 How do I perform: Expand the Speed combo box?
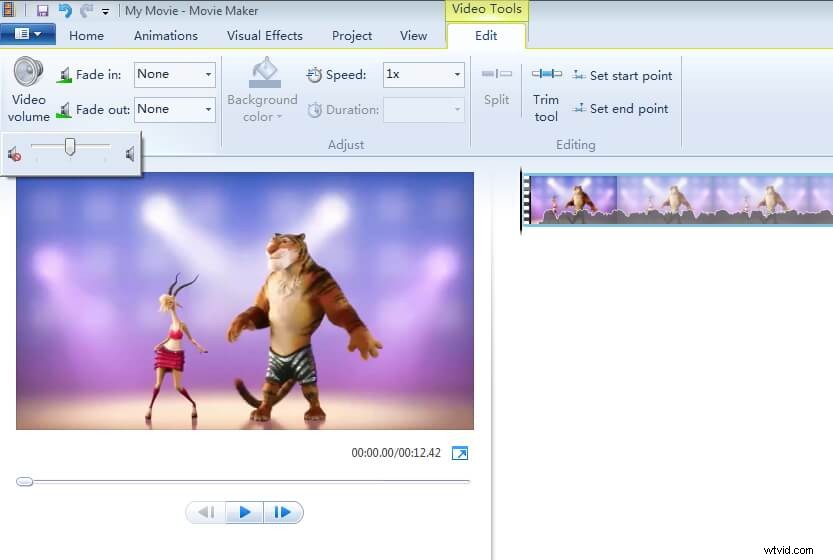pyautogui.click(x=457, y=75)
